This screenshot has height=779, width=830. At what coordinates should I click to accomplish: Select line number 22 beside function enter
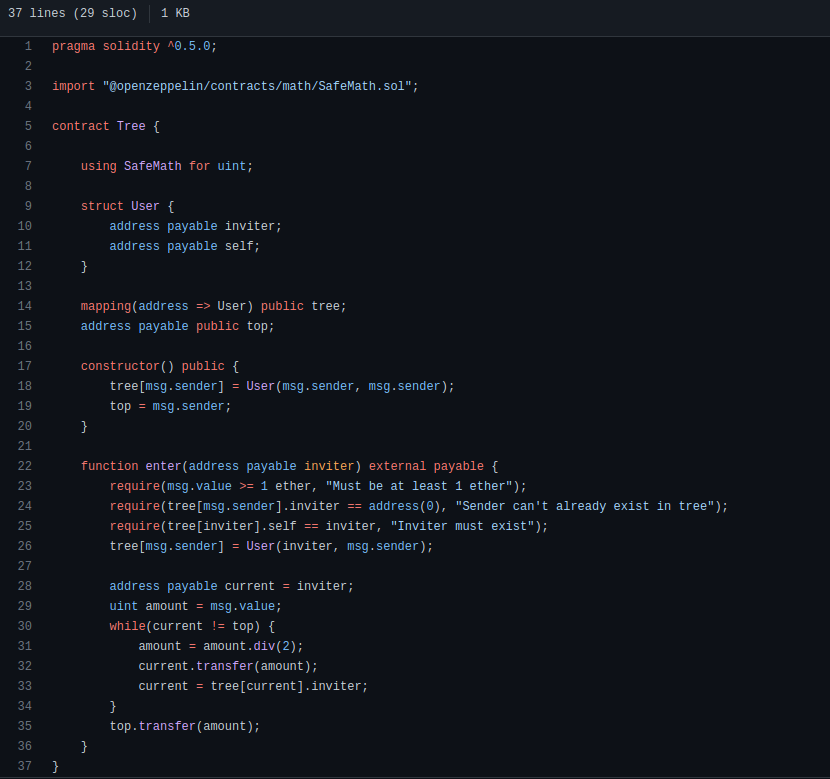tap(25, 466)
